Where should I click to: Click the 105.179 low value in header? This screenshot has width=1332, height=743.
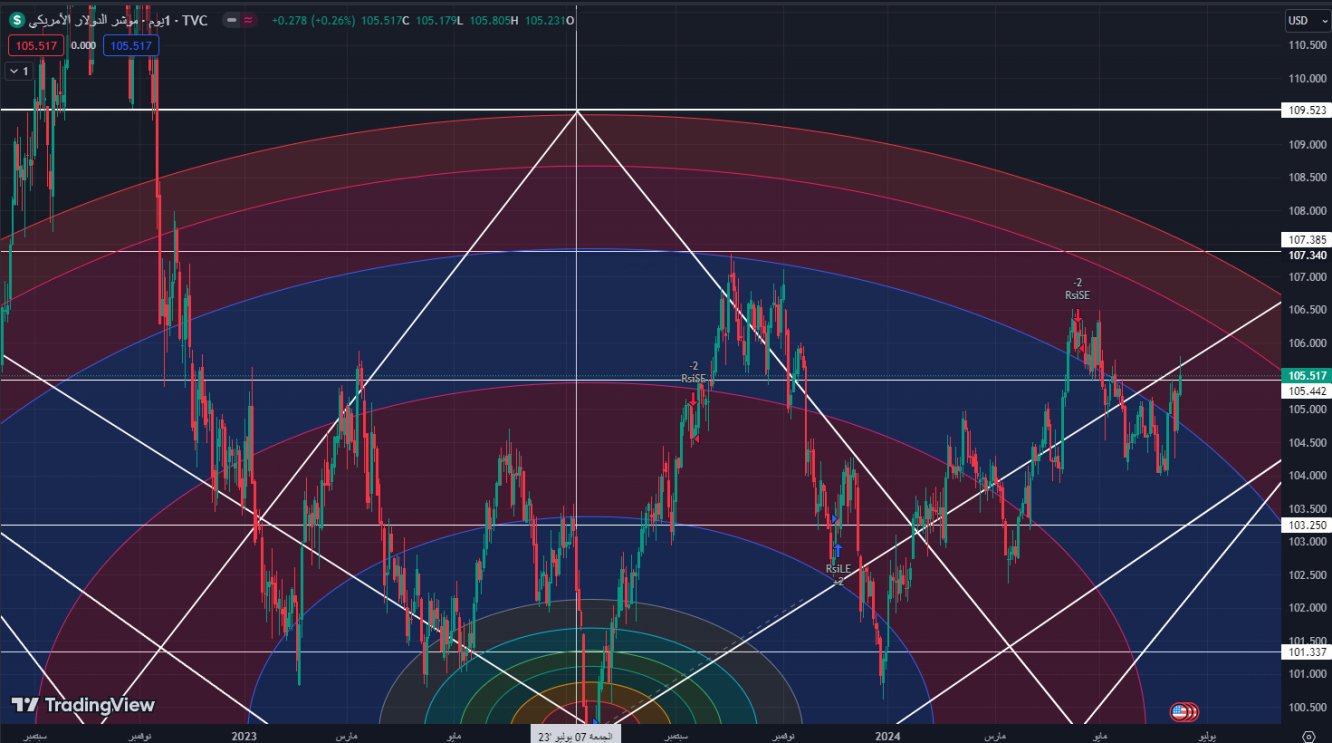438,20
